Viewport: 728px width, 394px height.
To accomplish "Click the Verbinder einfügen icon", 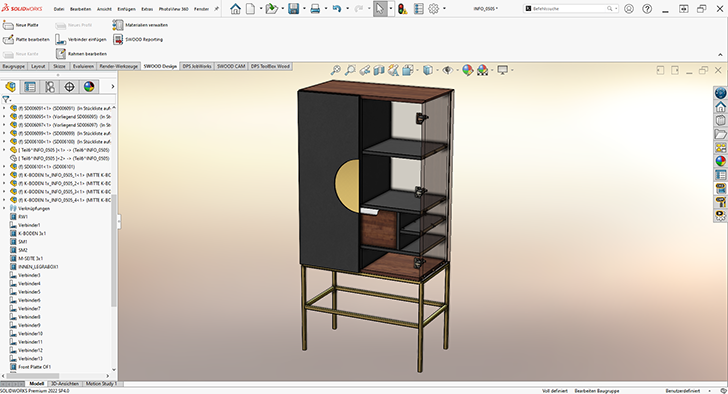I will point(60,39).
